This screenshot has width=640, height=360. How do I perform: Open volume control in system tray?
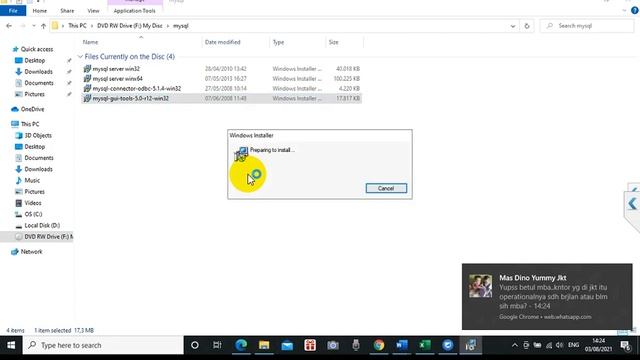click(560, 345)
